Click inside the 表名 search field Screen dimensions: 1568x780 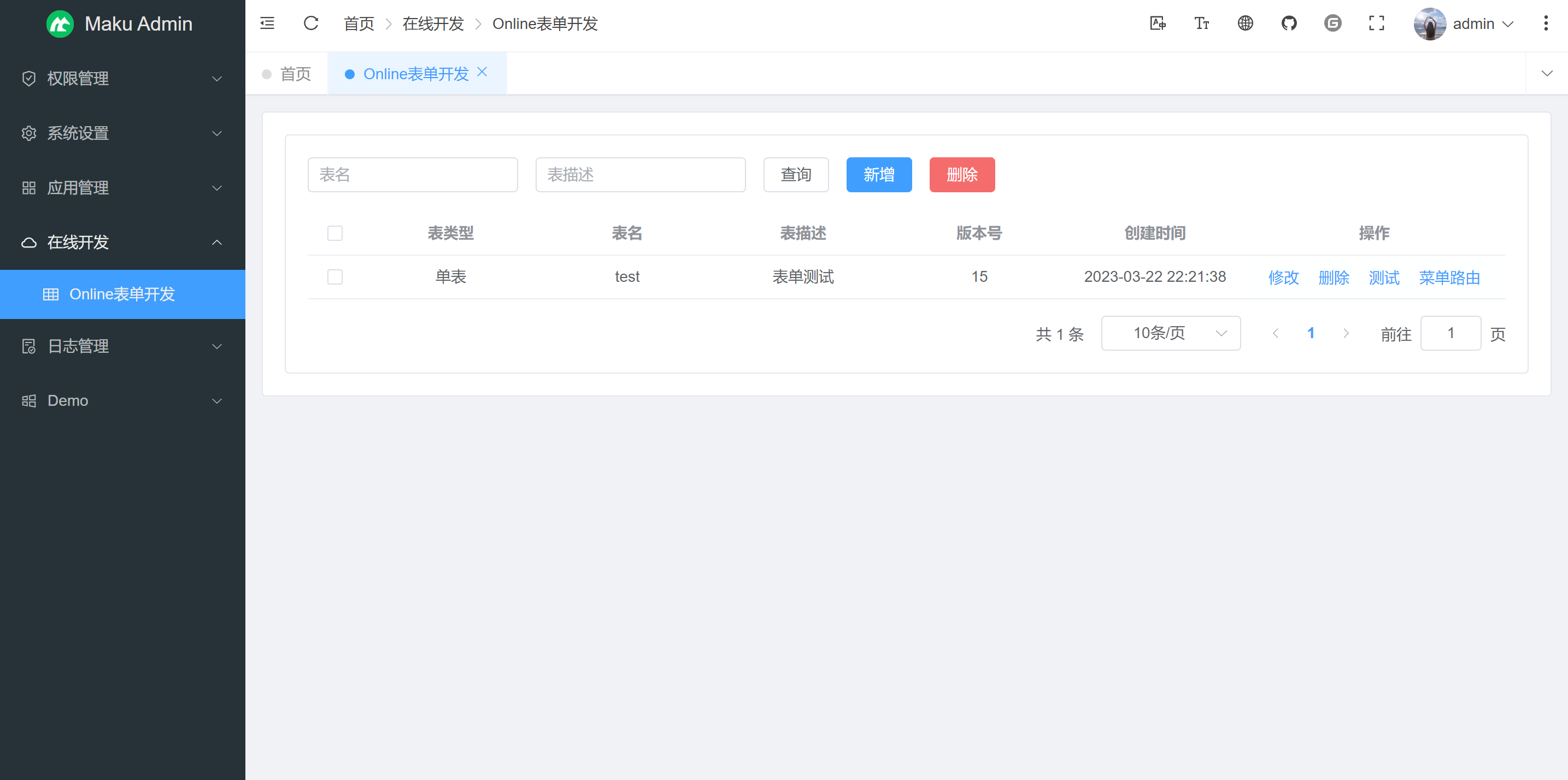click(413, 175)
